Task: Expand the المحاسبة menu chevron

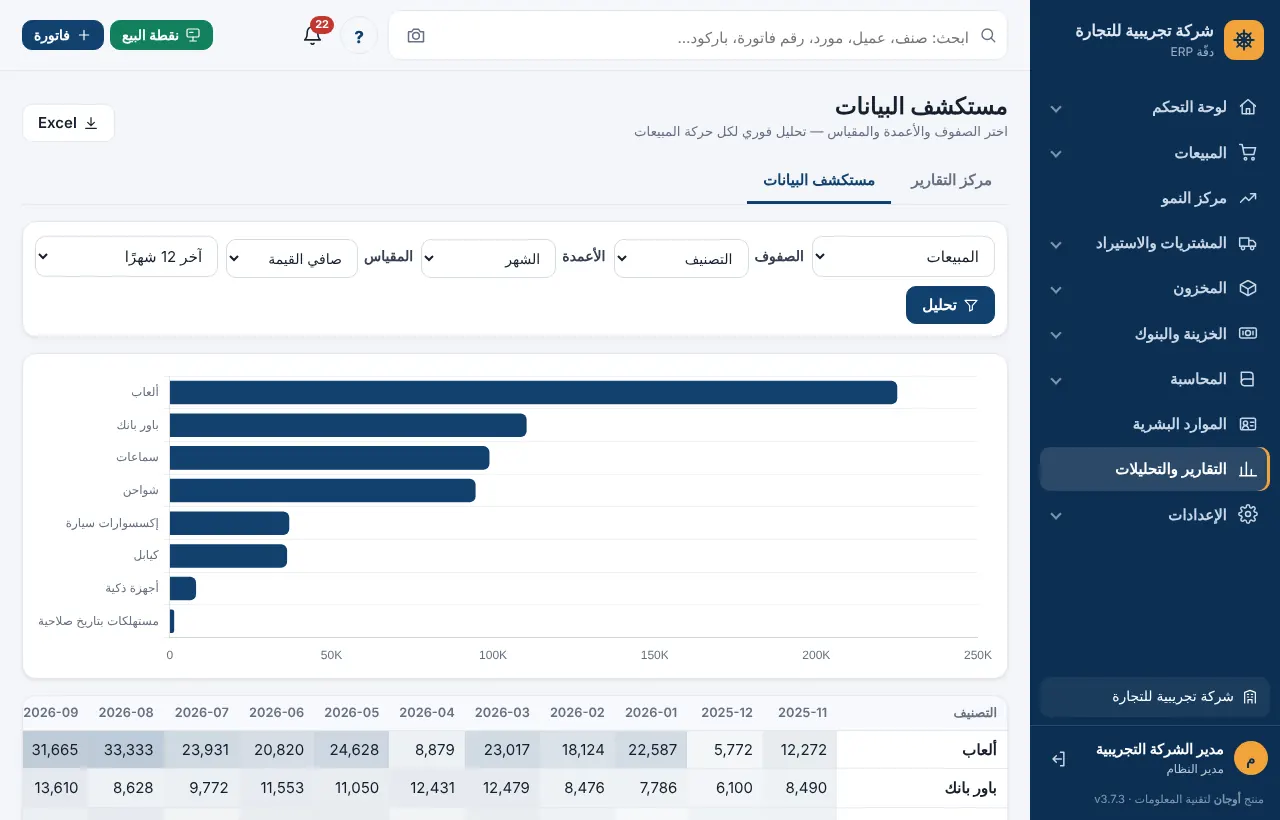Action: [x=1056, y=380]
